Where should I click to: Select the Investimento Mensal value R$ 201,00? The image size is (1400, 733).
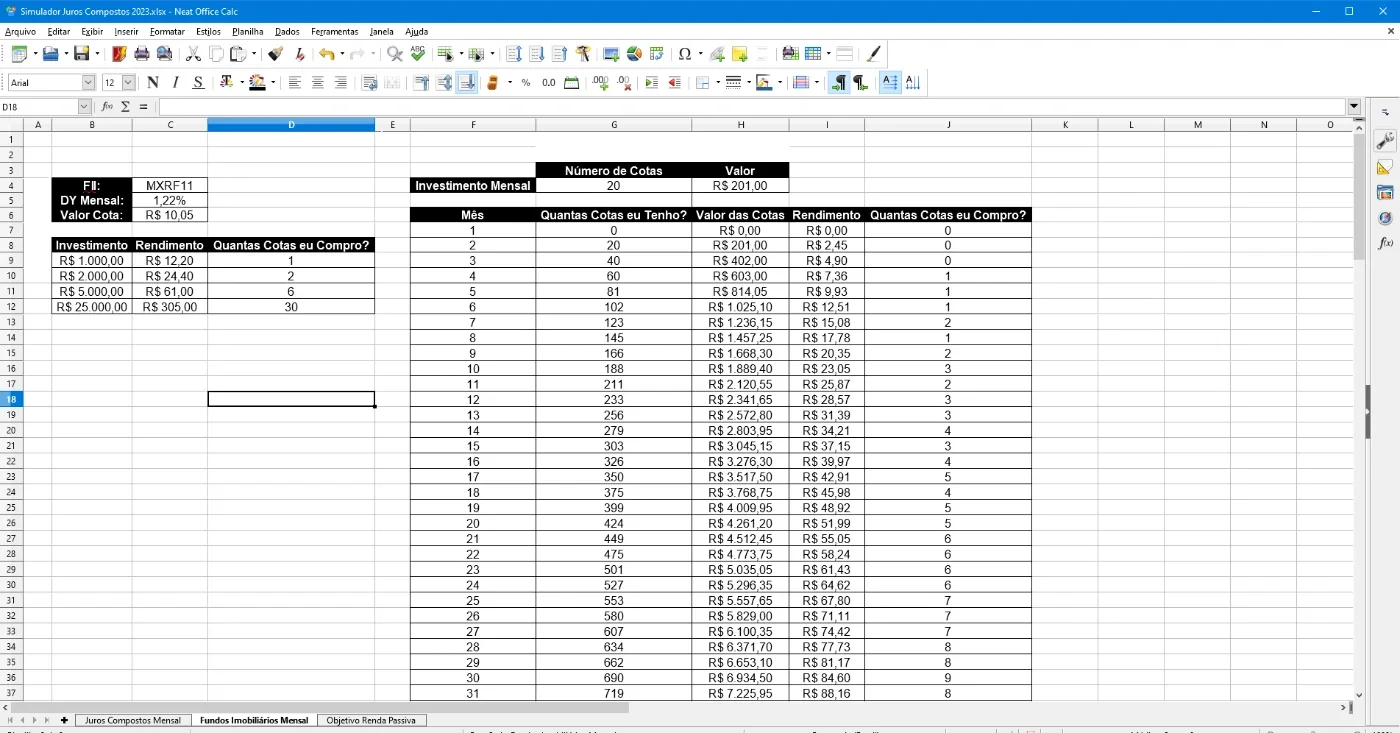click(x=740, y=185)
